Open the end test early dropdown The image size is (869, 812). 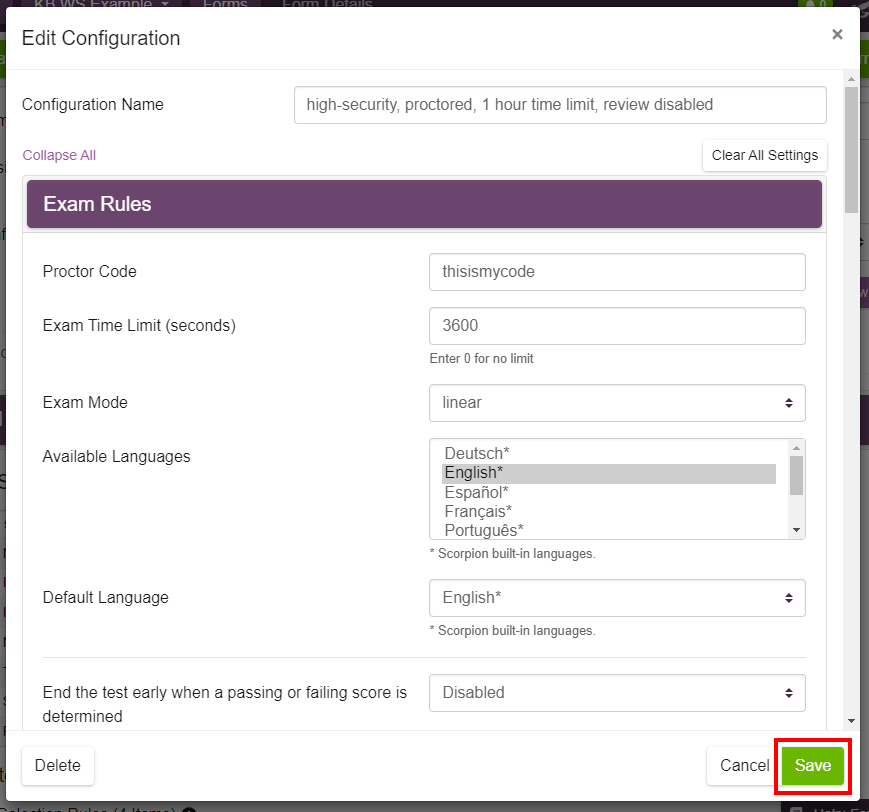tap(617, 693)
